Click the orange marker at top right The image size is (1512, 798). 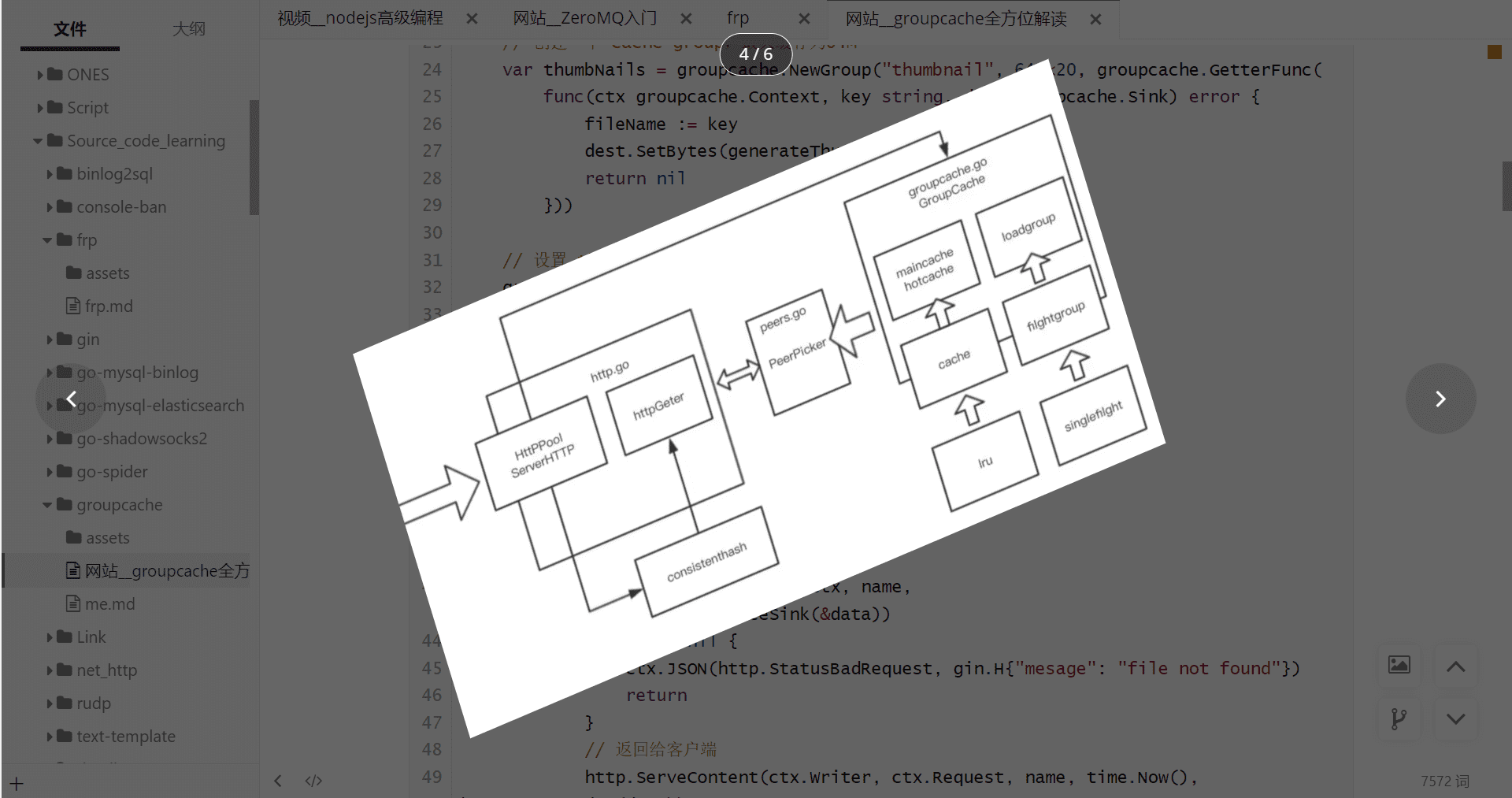pyautogui.click(x=1494, y=52)
